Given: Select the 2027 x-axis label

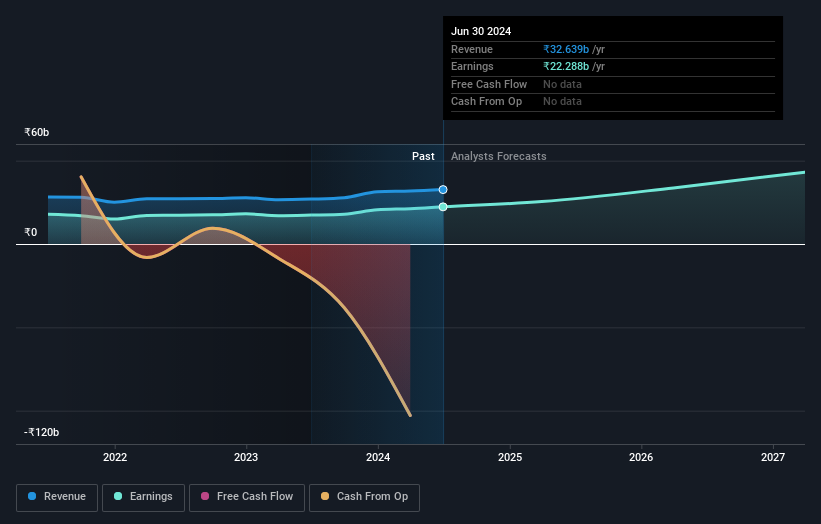Looking at the screenshot, I should coord(773,457).
